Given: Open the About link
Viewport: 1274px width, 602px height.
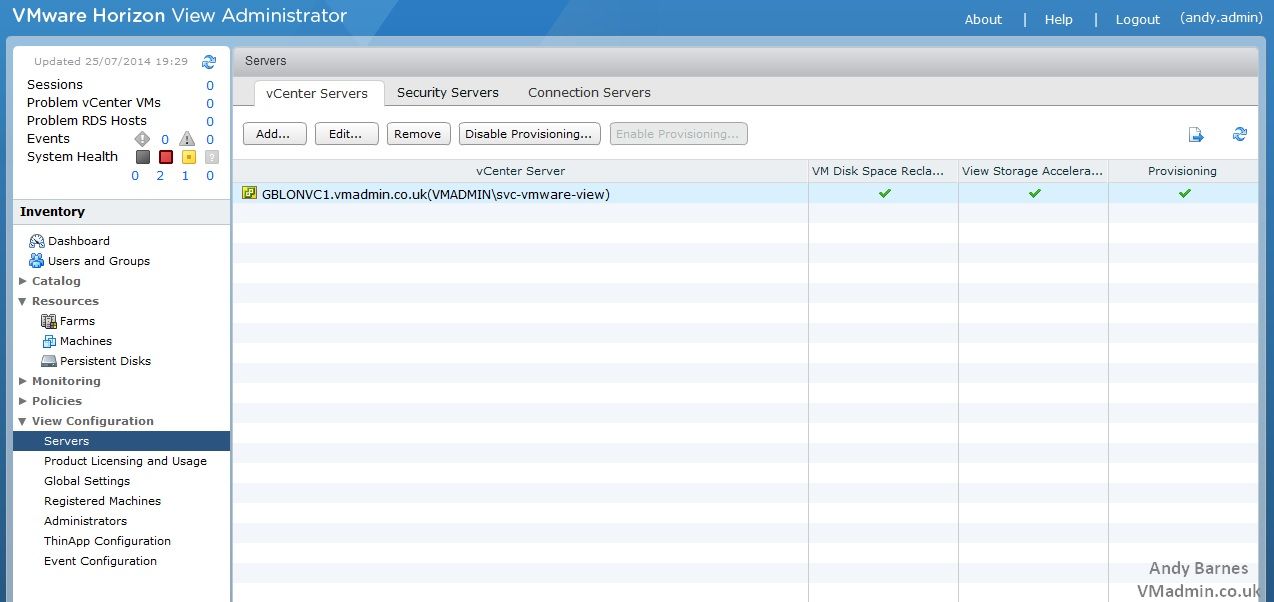Looking at the screenshot, I should [983, 20].
